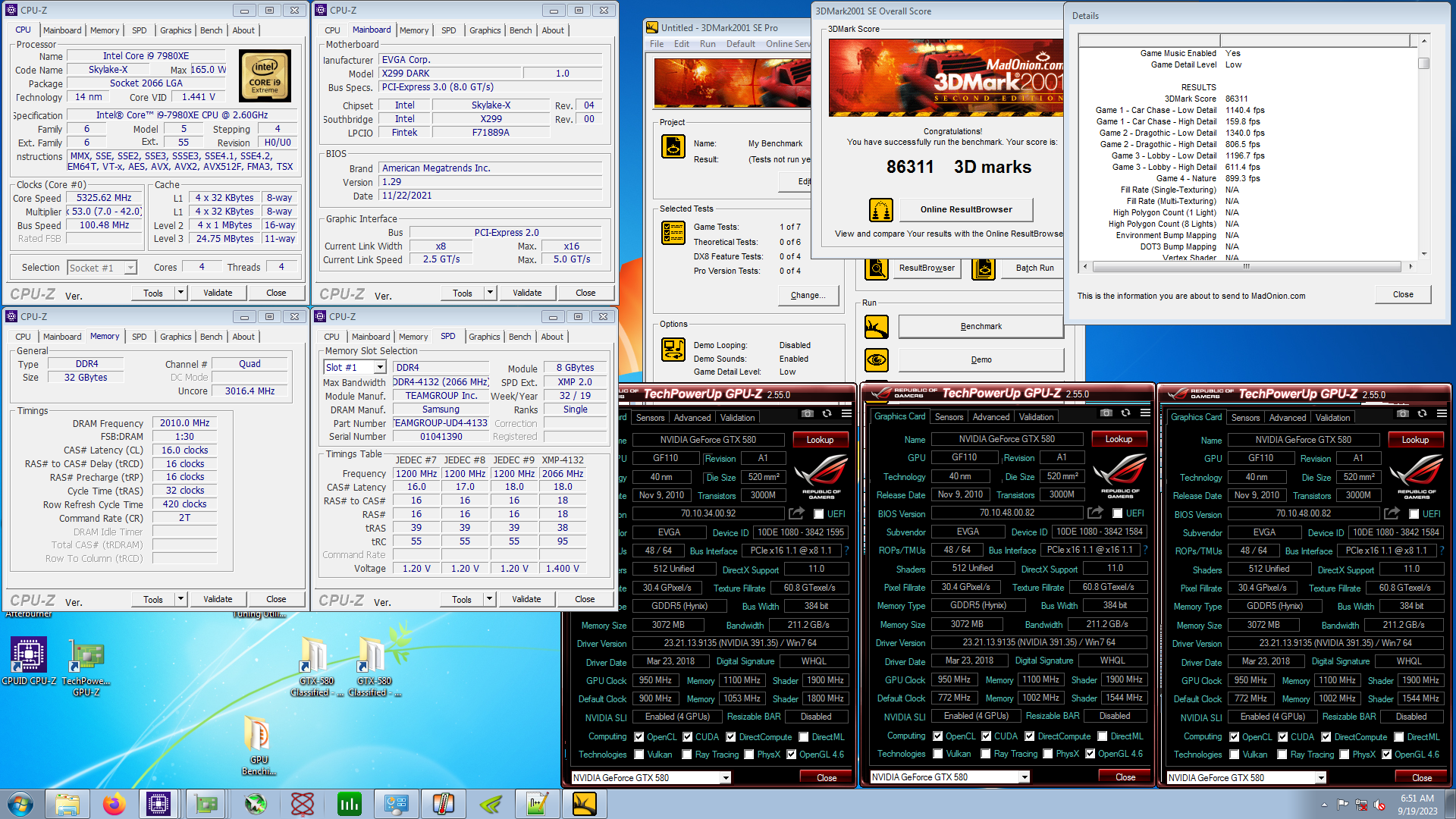The image size is (1456, 819).
Task: Launch Firefox from the taskbar
Action: click(115, 804)
